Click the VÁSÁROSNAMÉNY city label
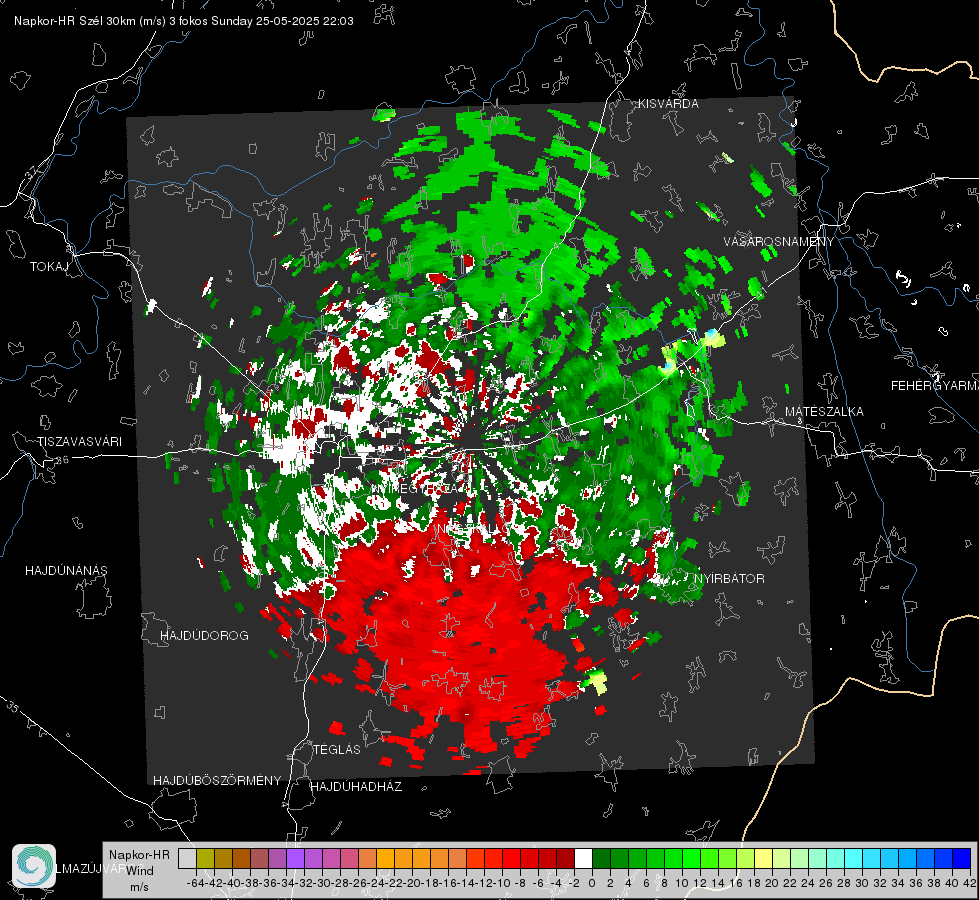The width and height of the screenshot is (979, 900). point(779,241)
